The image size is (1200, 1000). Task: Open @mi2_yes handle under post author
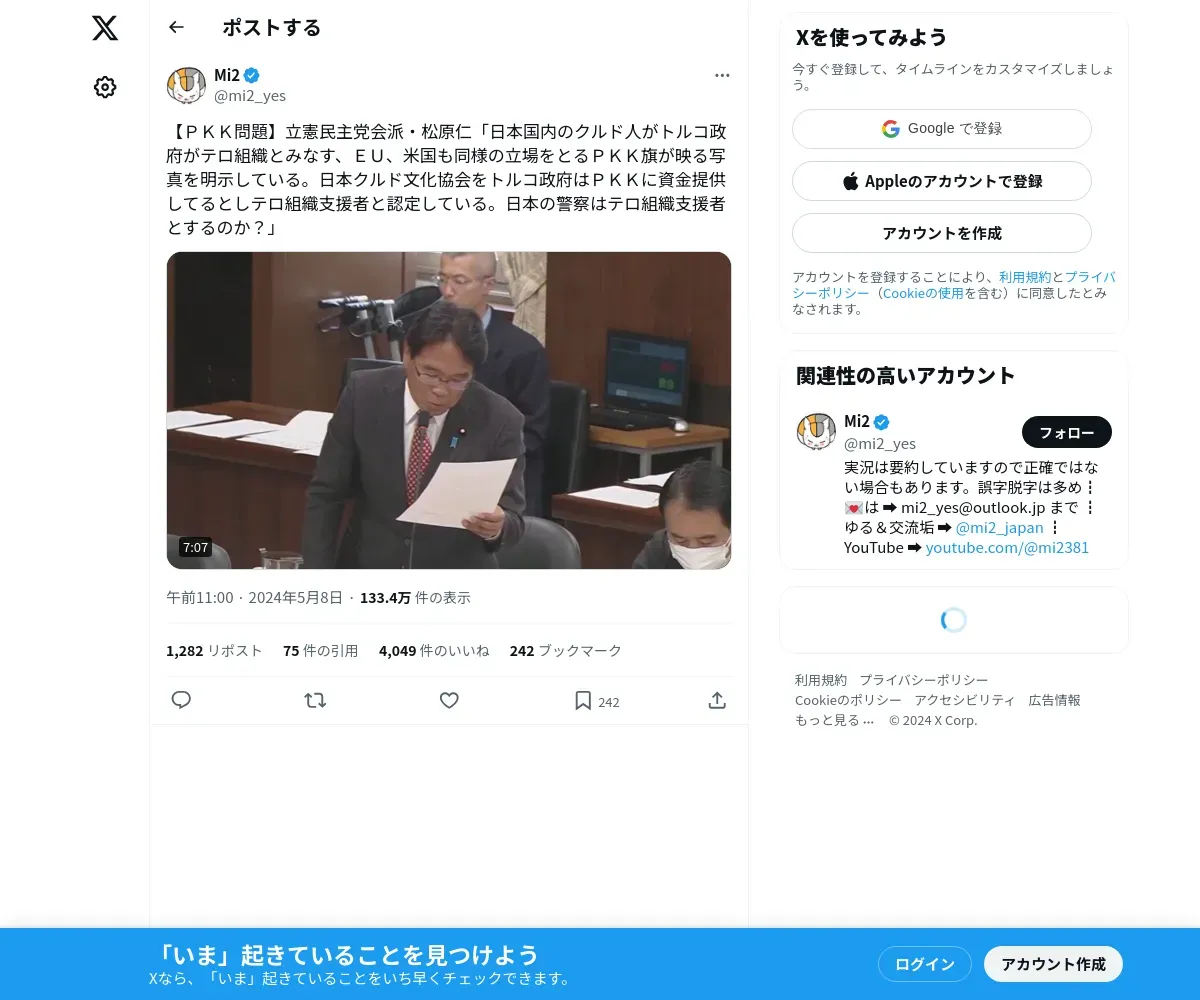[x=250, y=96]
